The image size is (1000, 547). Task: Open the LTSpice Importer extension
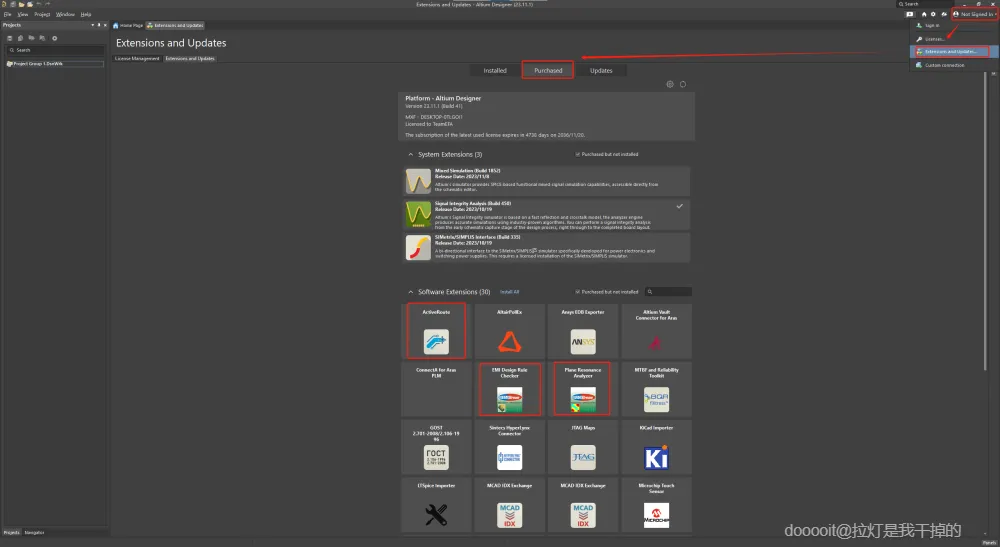point(436,505)
